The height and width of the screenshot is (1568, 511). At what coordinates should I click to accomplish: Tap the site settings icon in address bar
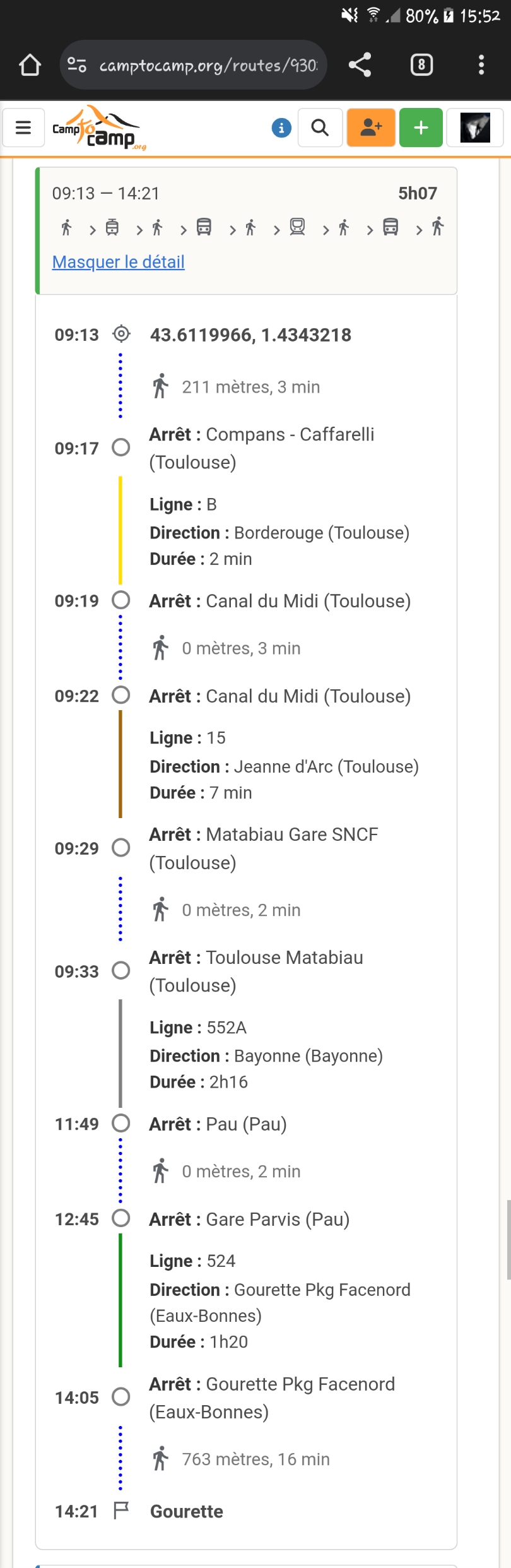click(77, 64)
